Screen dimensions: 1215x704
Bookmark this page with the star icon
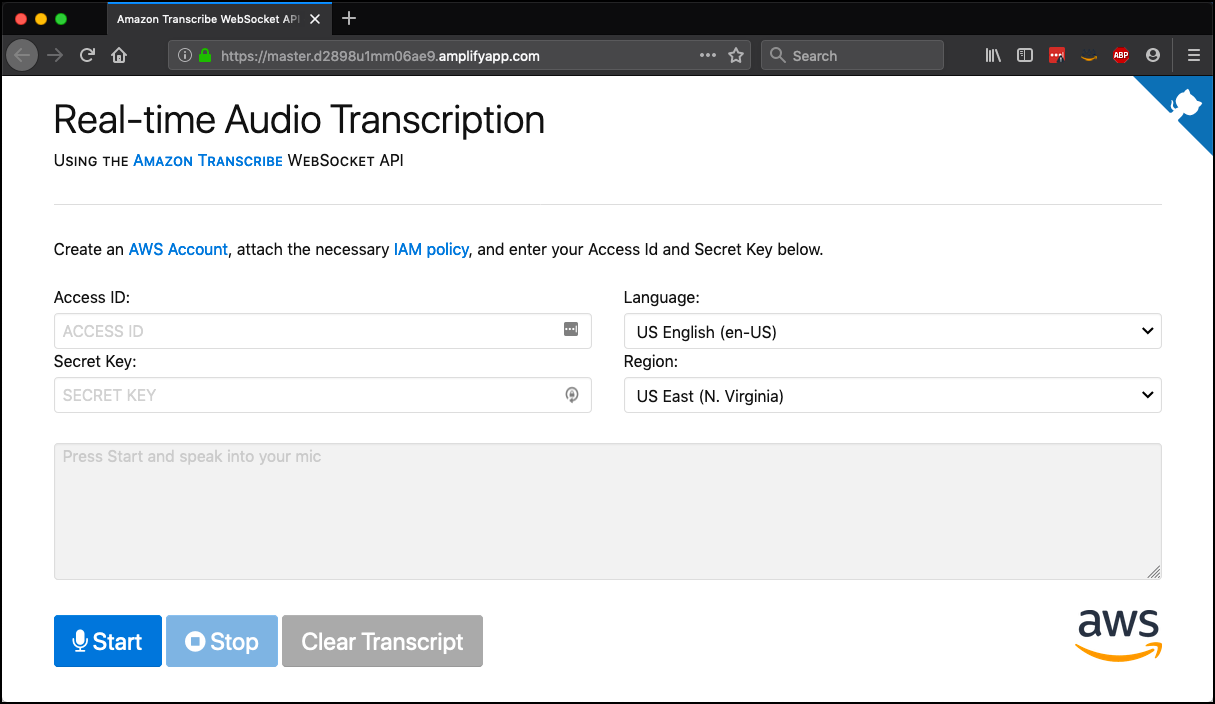pyautogui.click(x=736, y=56)
